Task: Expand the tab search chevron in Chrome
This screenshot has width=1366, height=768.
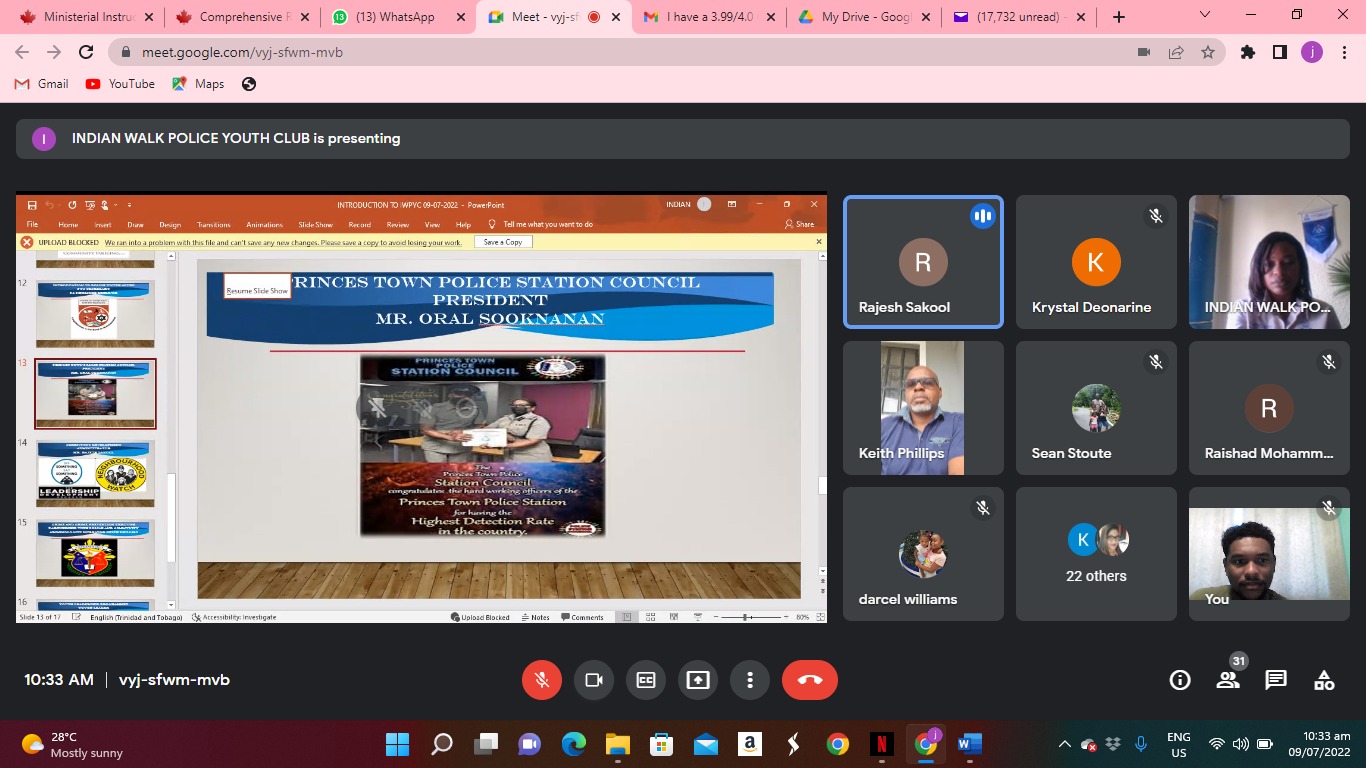Action: 1205,16
